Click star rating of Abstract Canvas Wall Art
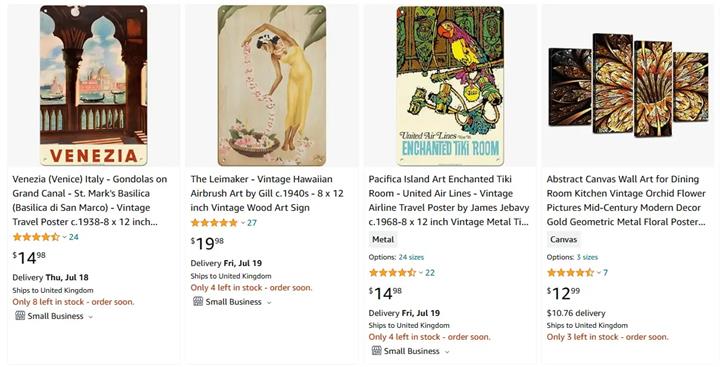The width and height of the screenshot is (720, 367). [x=570, y=272]
